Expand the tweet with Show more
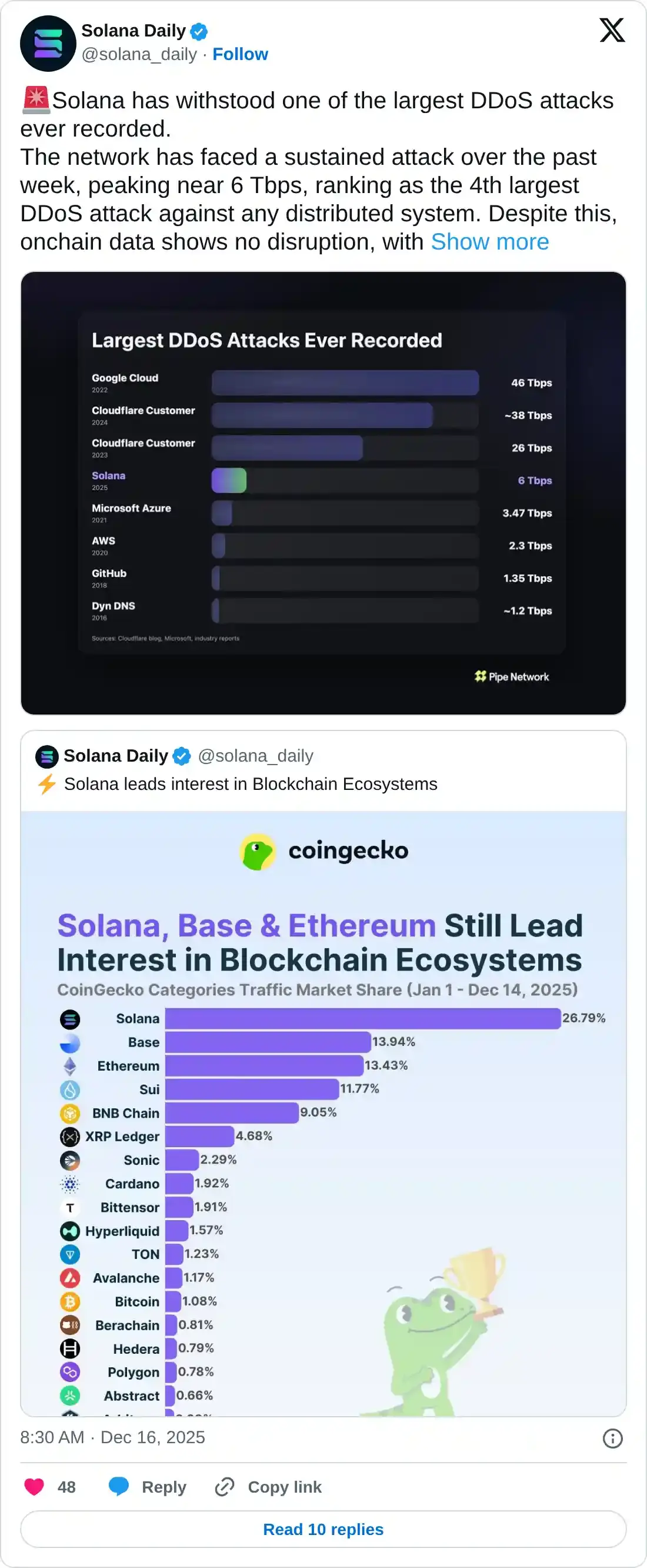The width and height of the screenshot is (647, 1568). [x=489, y=242]
